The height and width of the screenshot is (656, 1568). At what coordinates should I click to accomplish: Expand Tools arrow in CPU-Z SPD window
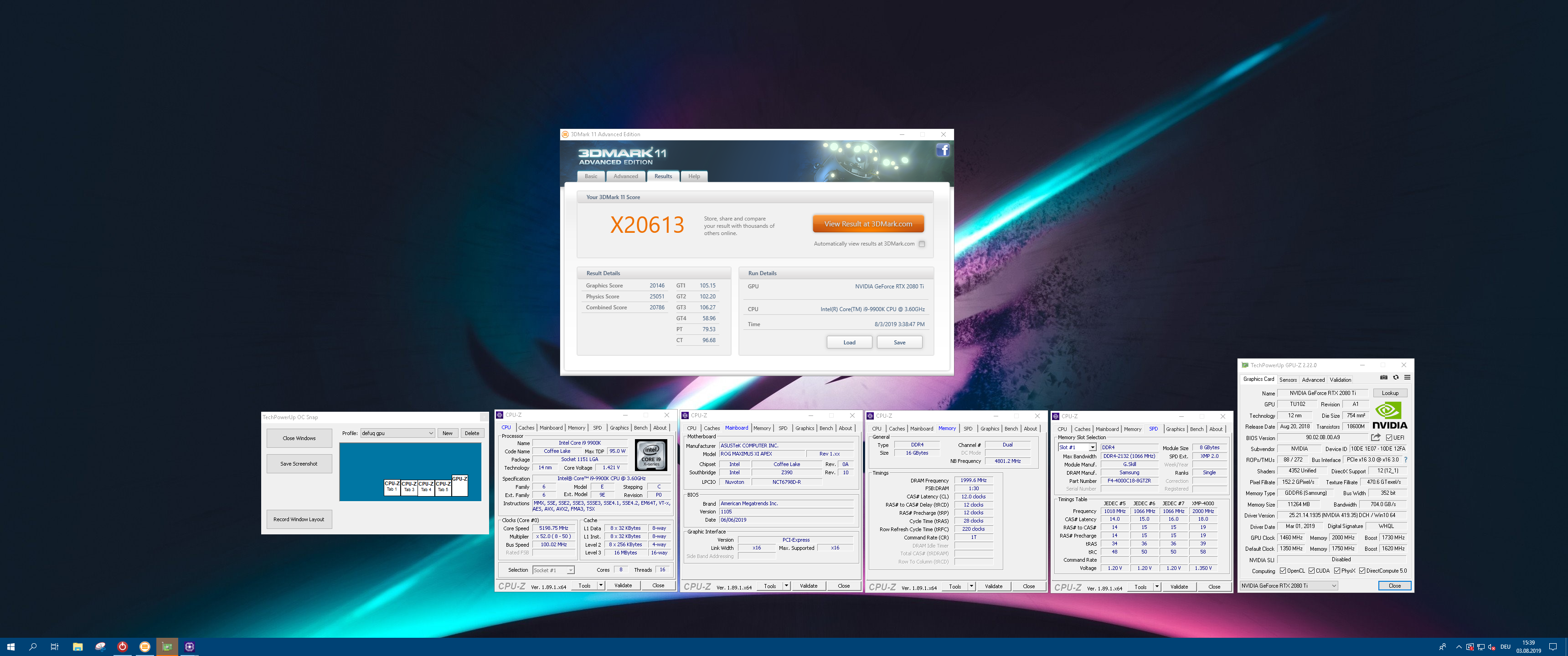(x=1157, y=587)
